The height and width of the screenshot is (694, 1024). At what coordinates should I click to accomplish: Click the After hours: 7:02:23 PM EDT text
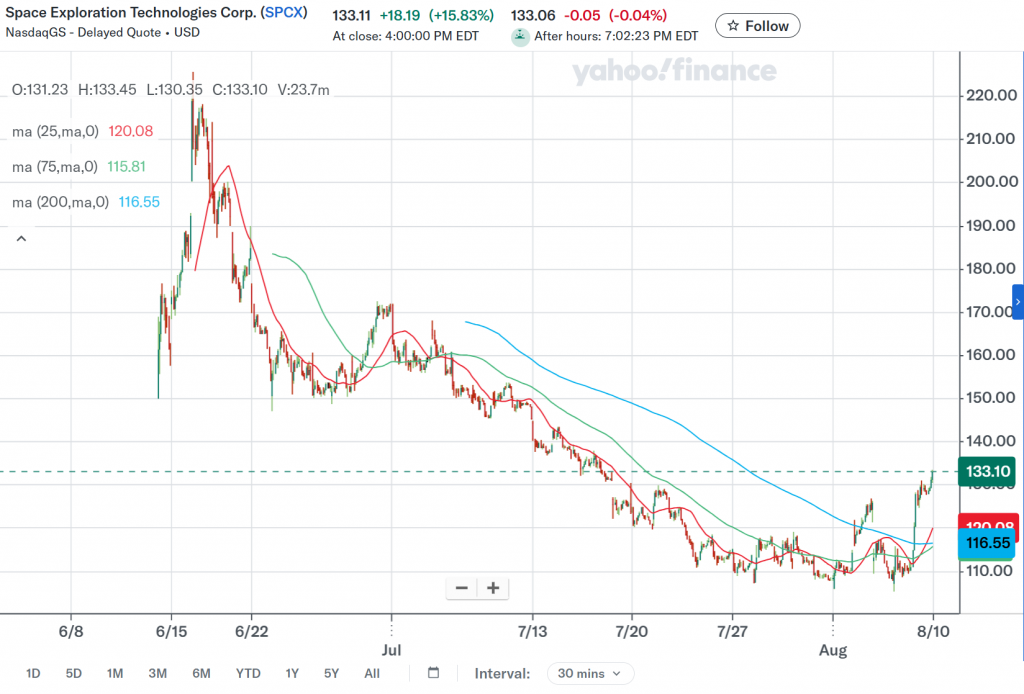click(616, 37)
